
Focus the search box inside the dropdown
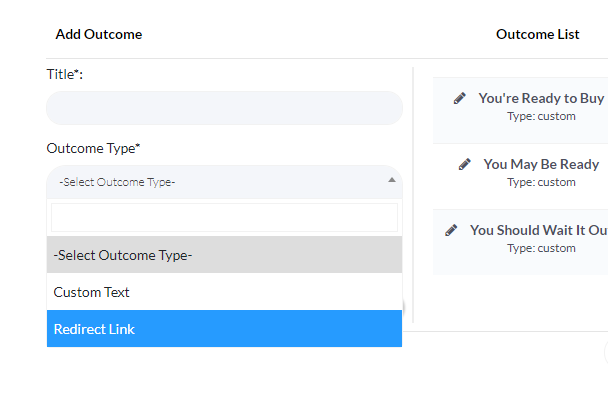pos(224,218)
